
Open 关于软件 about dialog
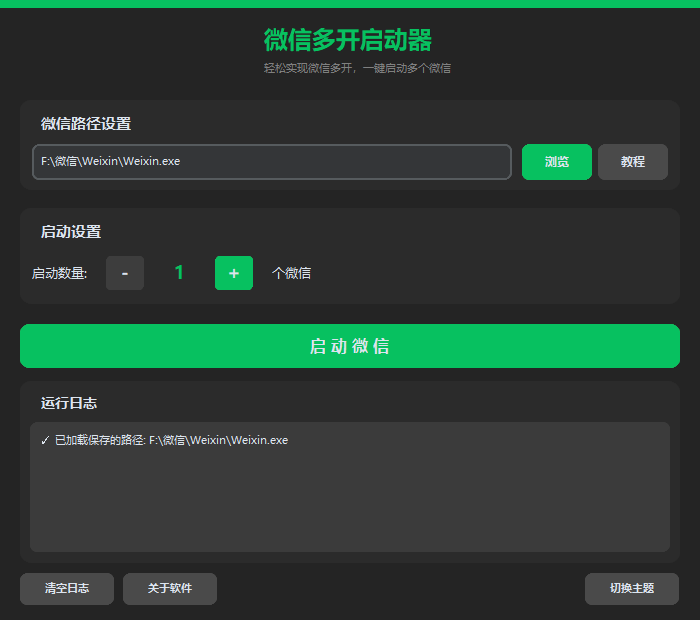(x=170, y=588)
